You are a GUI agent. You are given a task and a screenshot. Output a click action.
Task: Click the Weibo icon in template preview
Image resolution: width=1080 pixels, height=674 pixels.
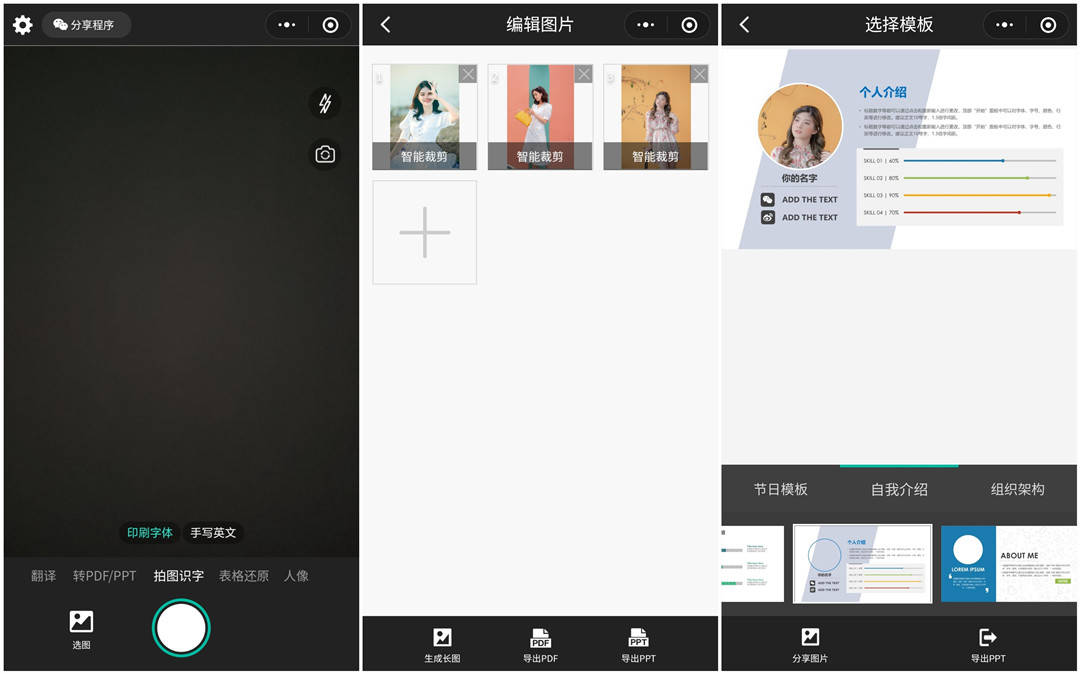[768, 218]
